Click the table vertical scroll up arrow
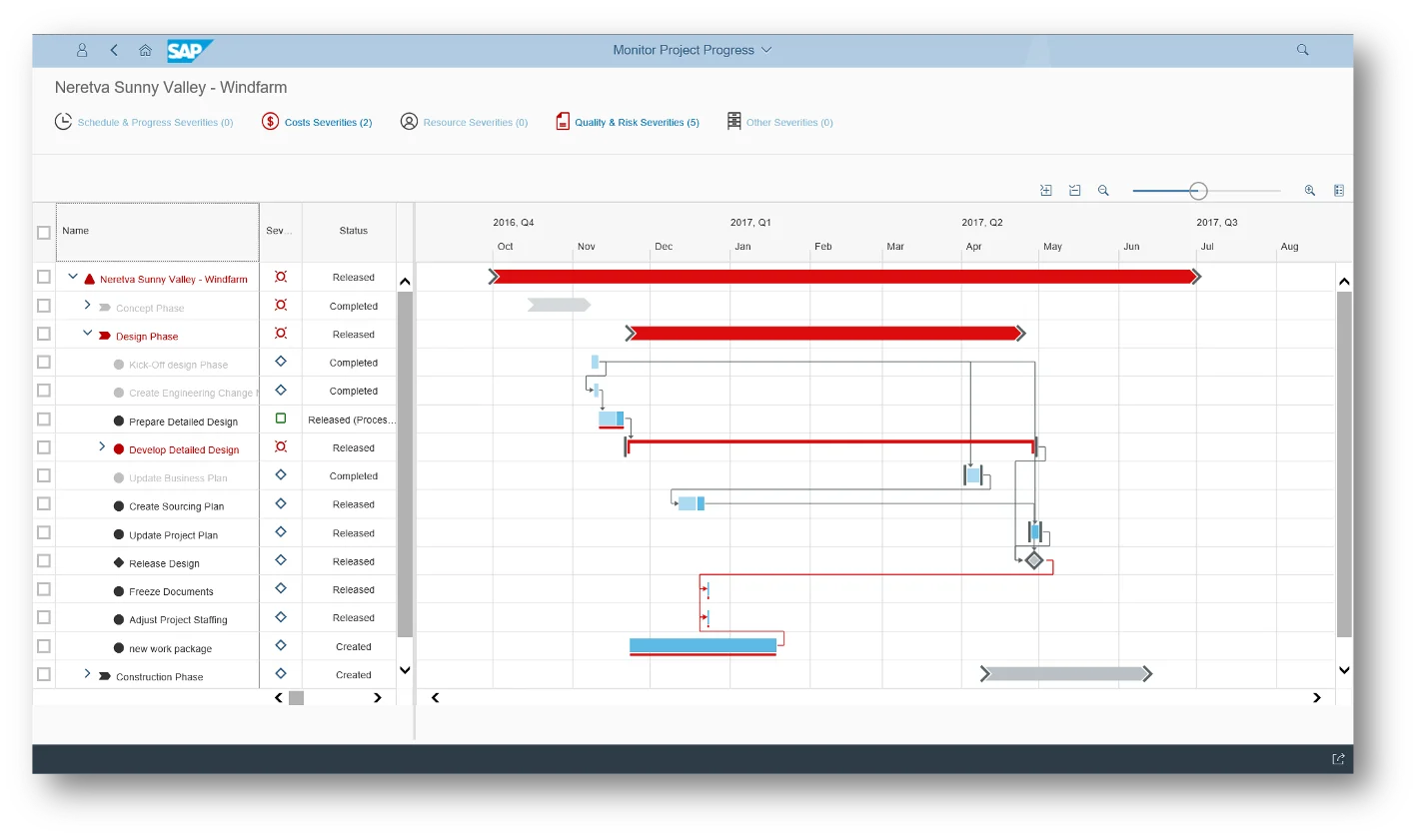The height and width of the screenshot is (840, 1419). coord(405,282)
